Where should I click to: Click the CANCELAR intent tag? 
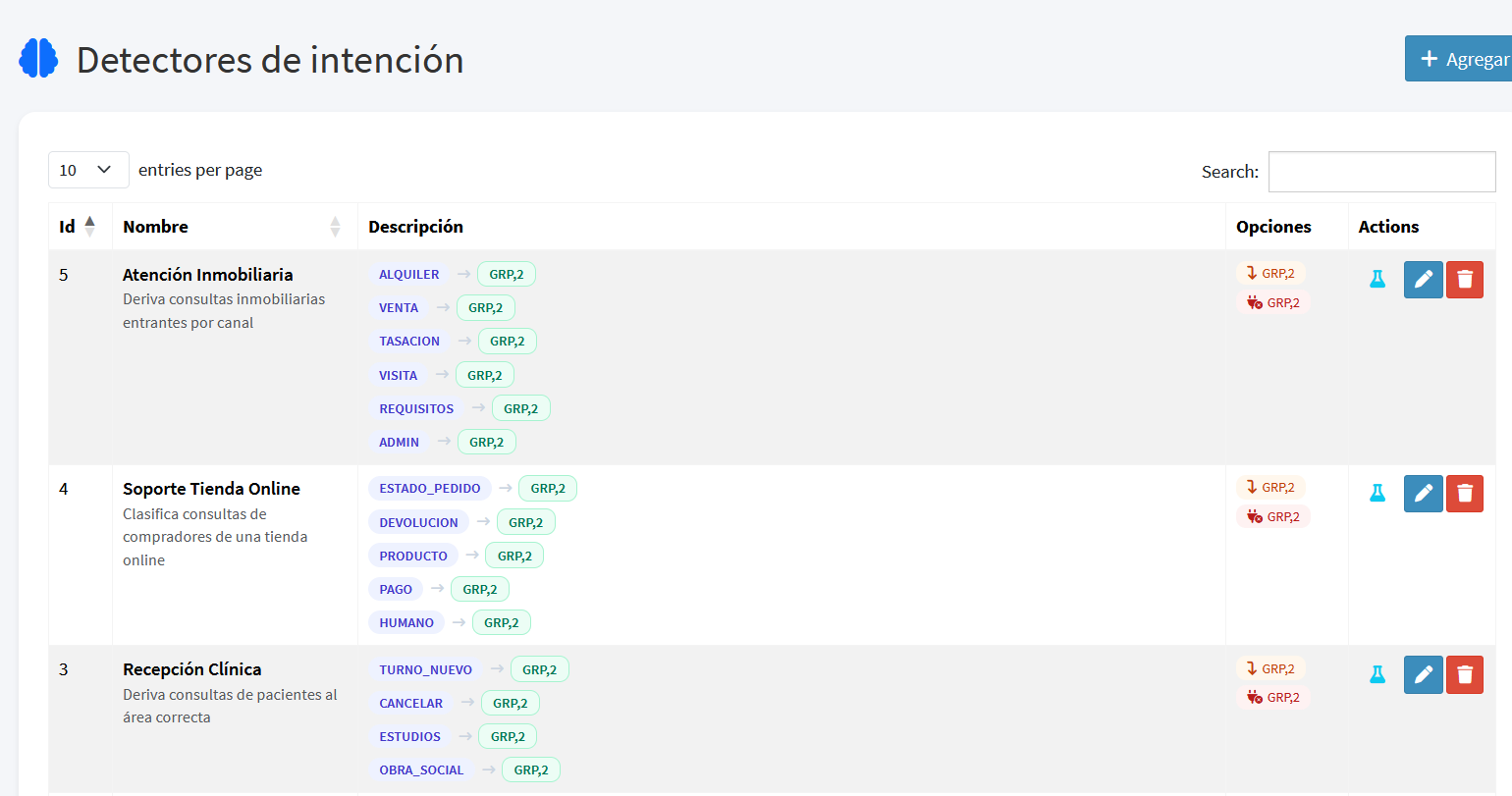coord(411,704)
